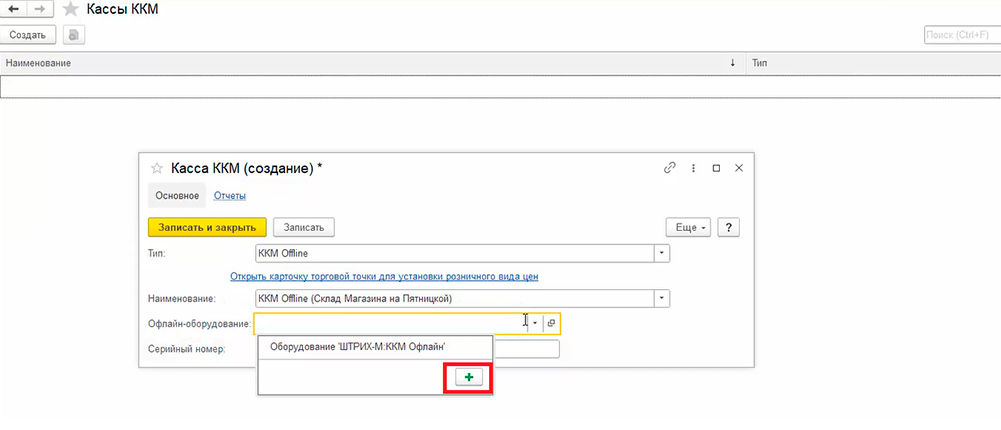Screen dimensions: 1001x430
Task: Open the Еще dropdown menu
Action: pyautogui.click(x=690, y=227)
